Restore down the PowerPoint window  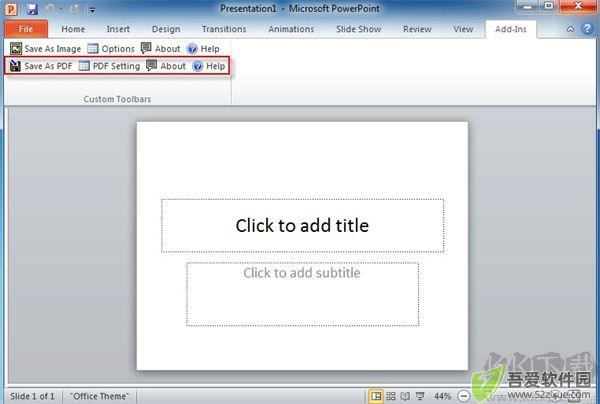click(x=549, y=6)
